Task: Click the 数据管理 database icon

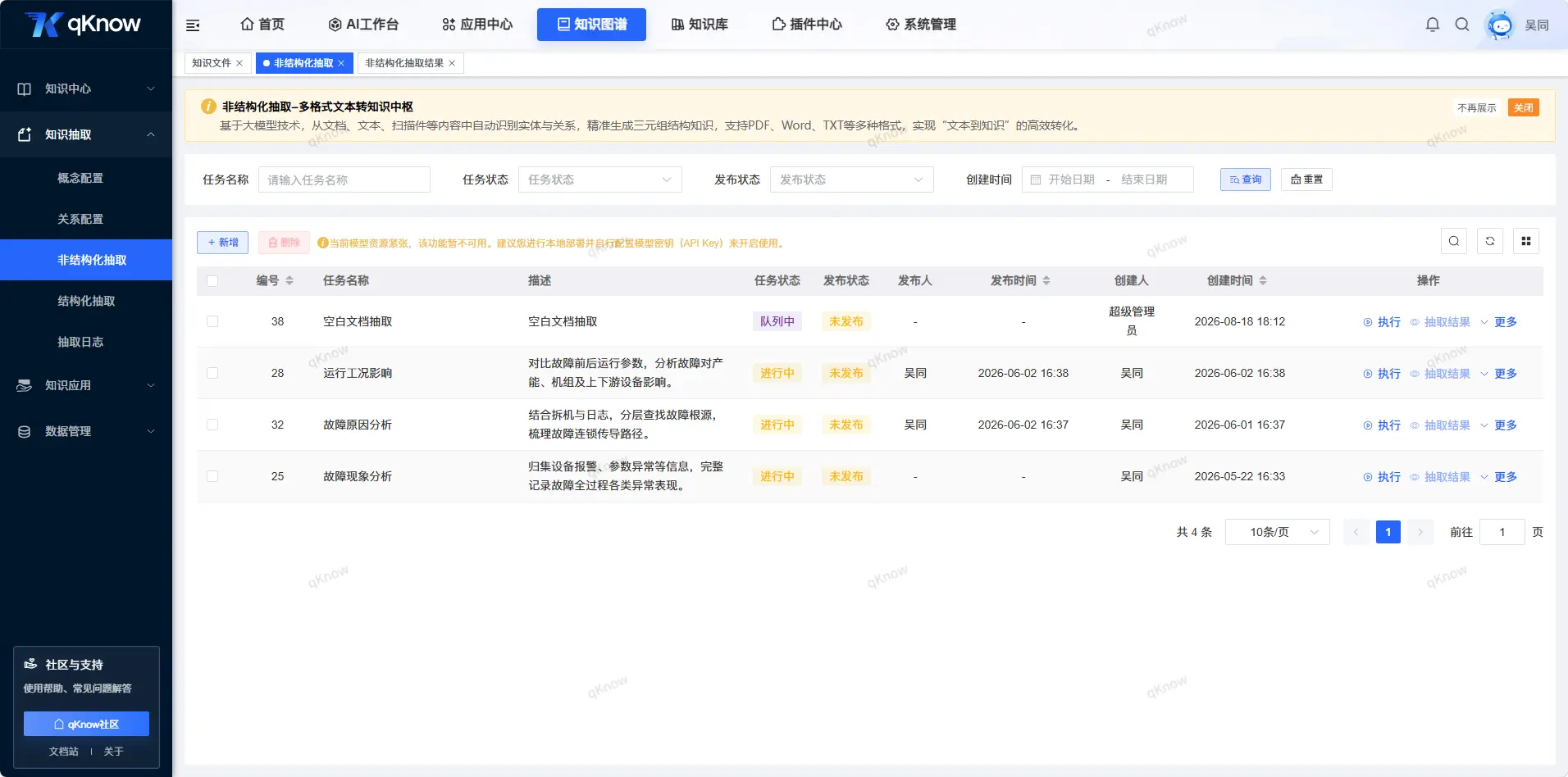Action: coord(25,431)
